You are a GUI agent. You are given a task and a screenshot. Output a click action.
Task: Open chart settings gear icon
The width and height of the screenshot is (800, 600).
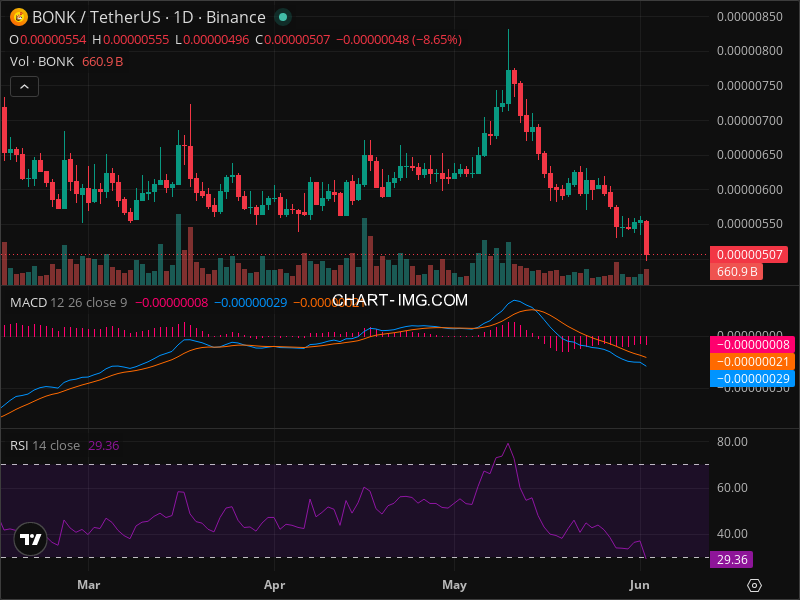[x=754, y=585]
